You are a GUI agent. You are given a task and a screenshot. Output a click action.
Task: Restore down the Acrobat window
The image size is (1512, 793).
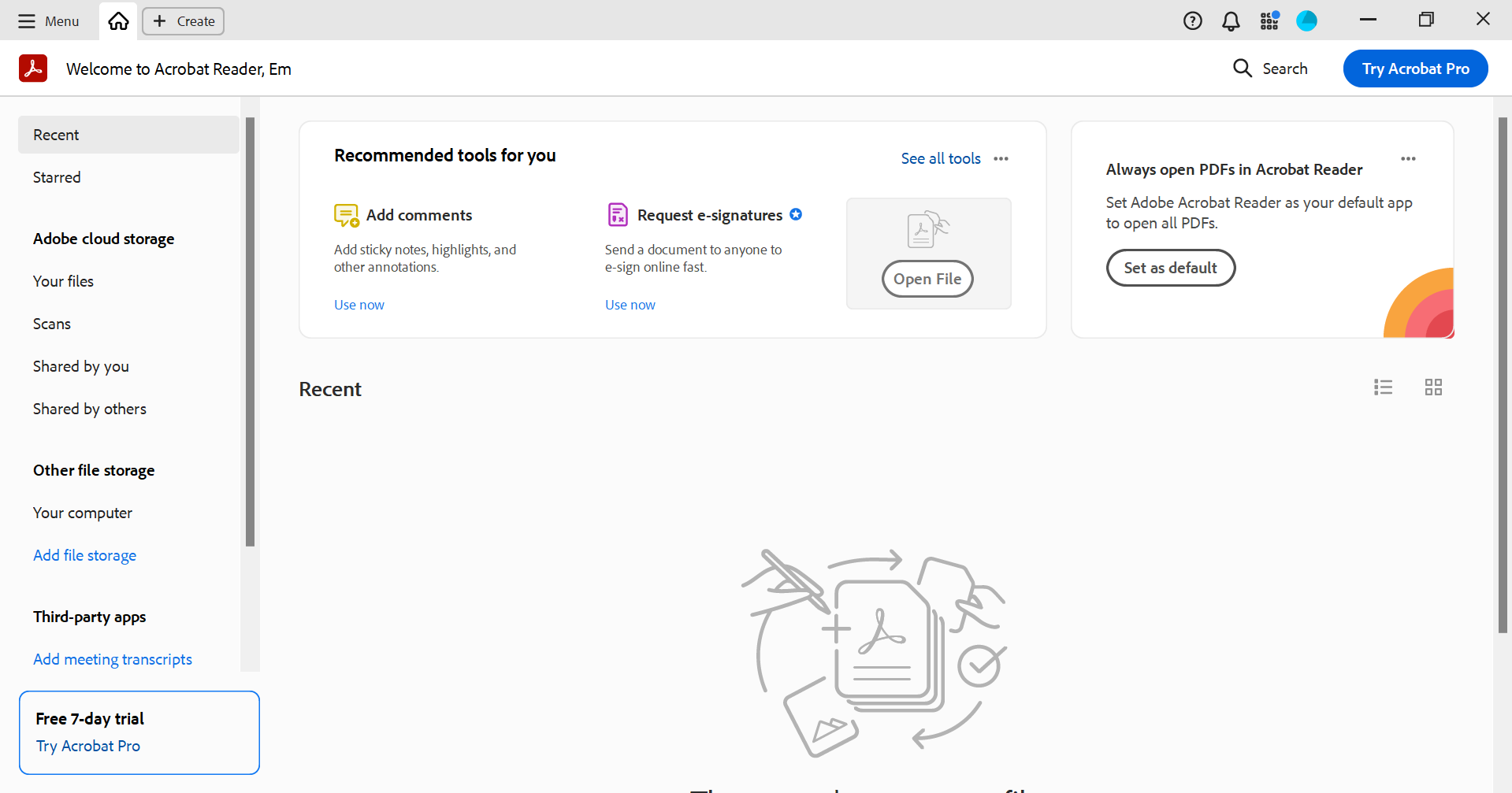(1425, 20)
